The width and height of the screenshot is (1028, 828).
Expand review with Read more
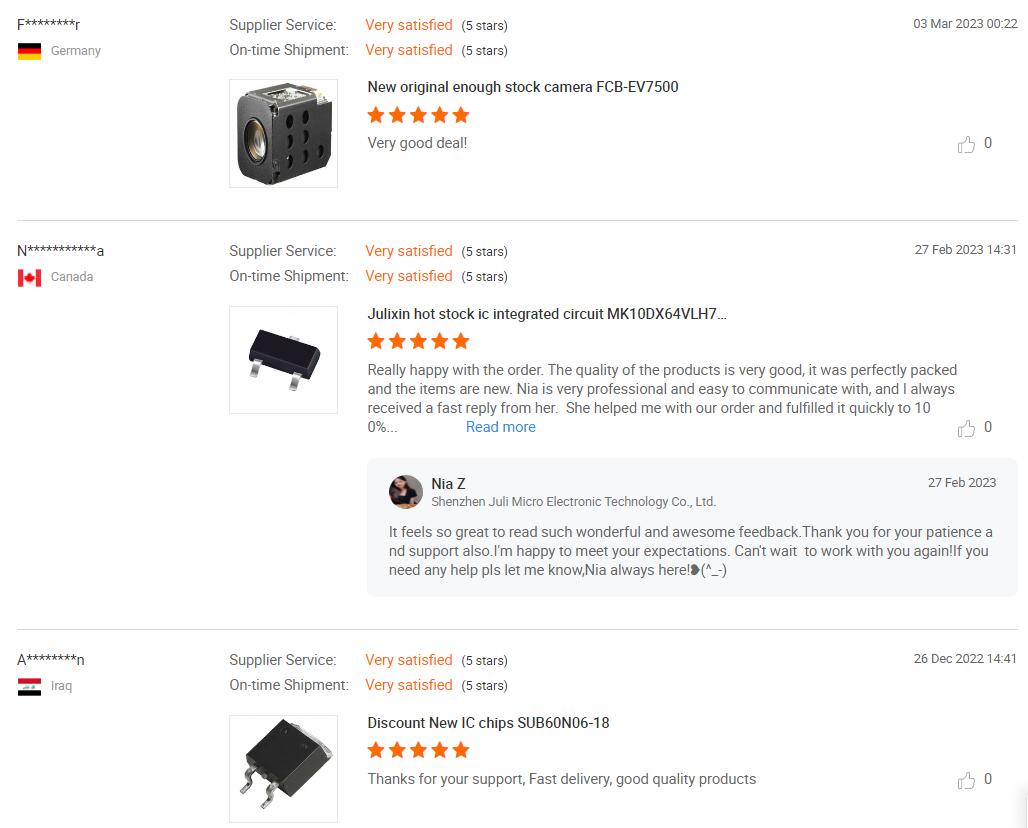click(x=500, y=427)
